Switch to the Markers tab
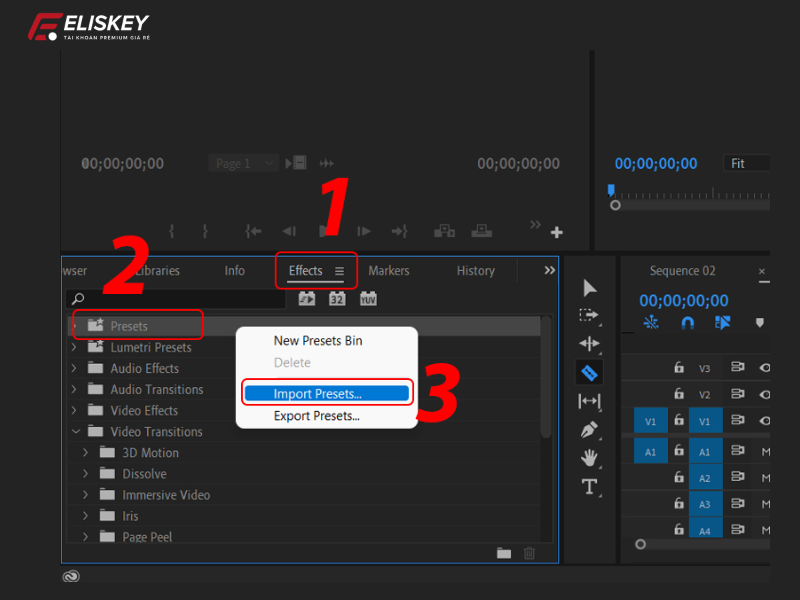 tap(388, 270)
